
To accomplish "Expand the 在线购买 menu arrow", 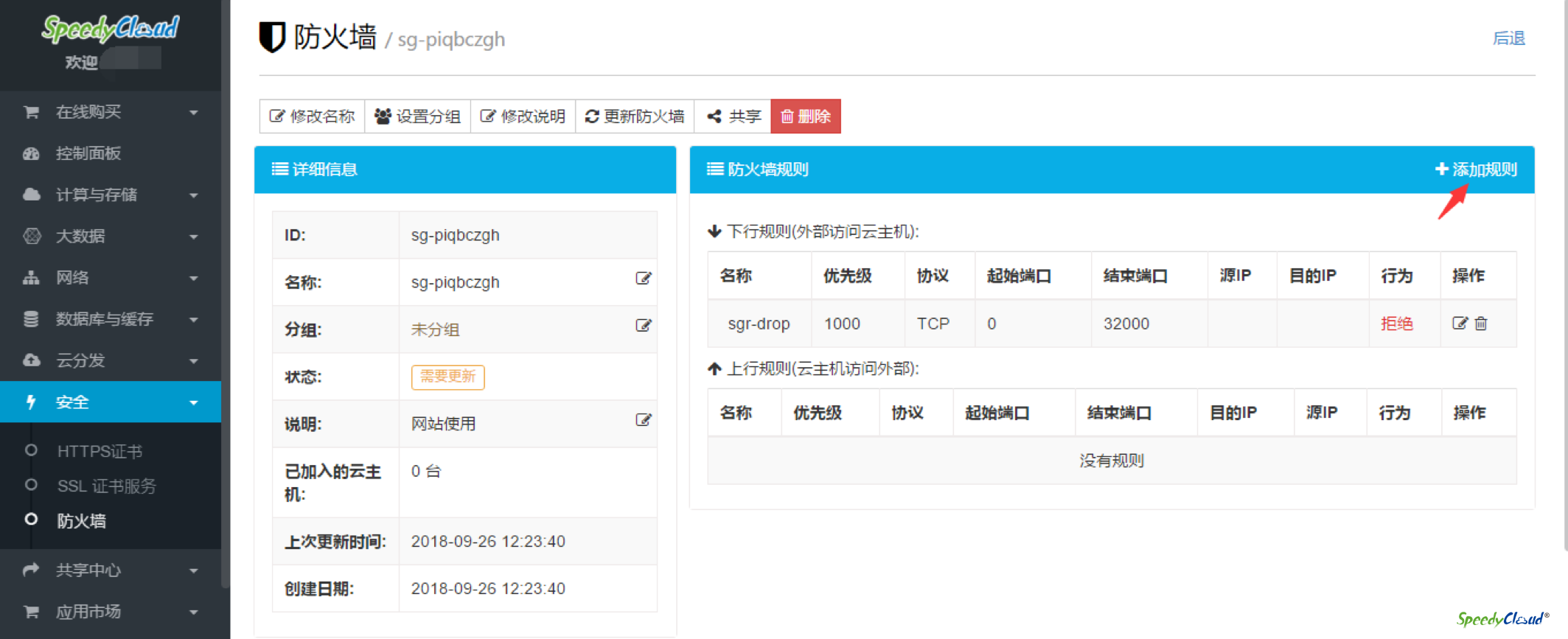I will pyautogui.click(x=194, y=113).
